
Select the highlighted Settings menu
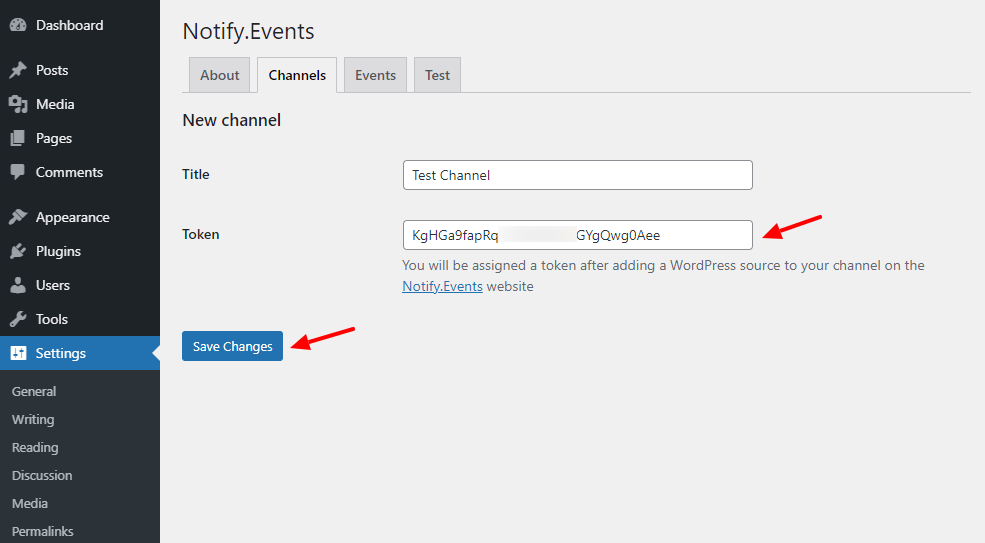click(x=80, y=353)
